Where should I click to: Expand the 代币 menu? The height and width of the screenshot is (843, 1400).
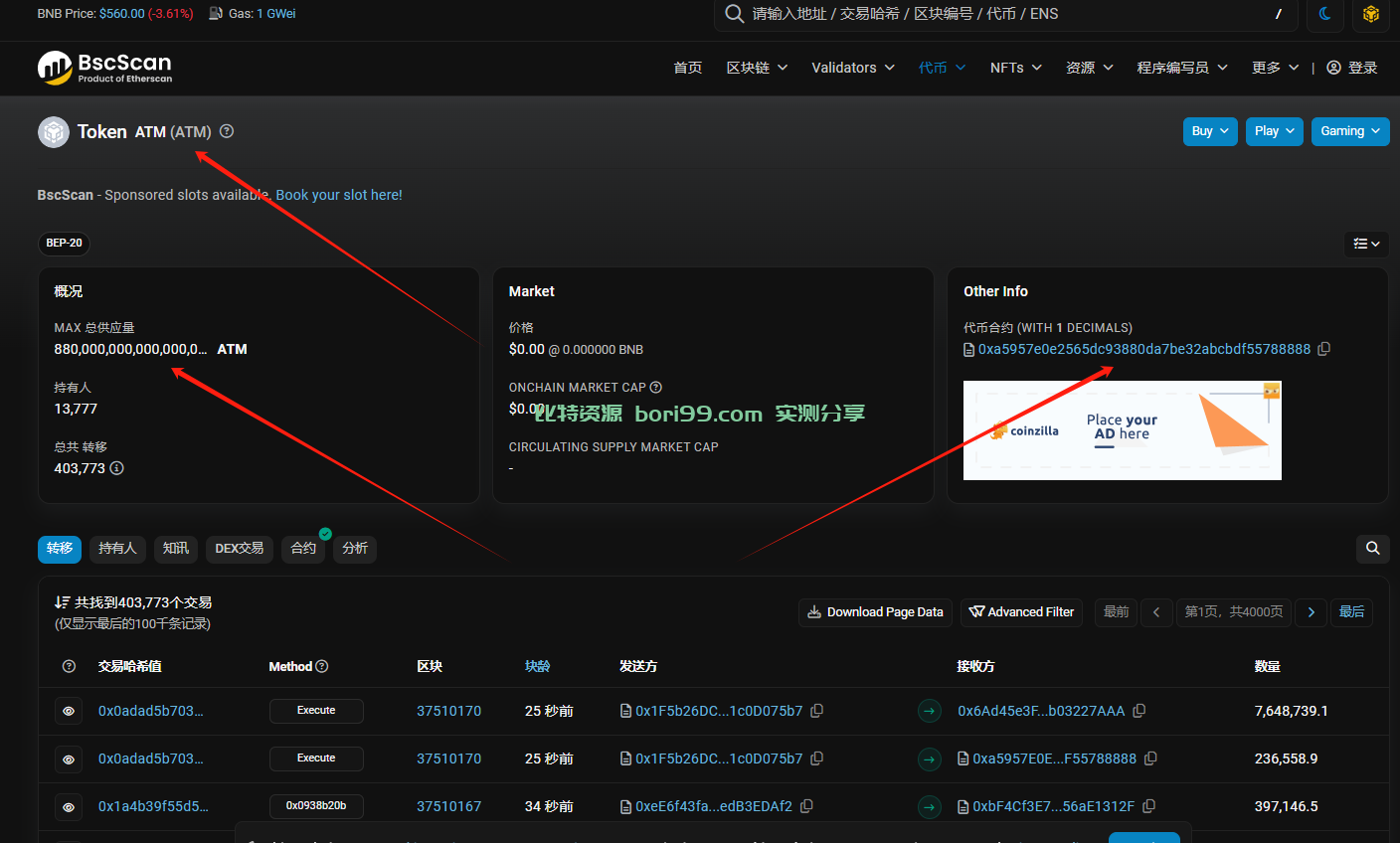[942, 68]
